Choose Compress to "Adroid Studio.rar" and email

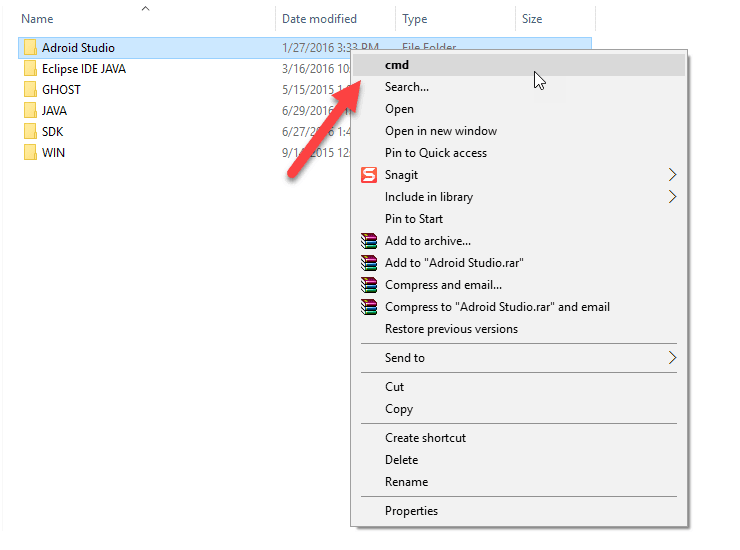pyautogui.click(x=519, y=307)
